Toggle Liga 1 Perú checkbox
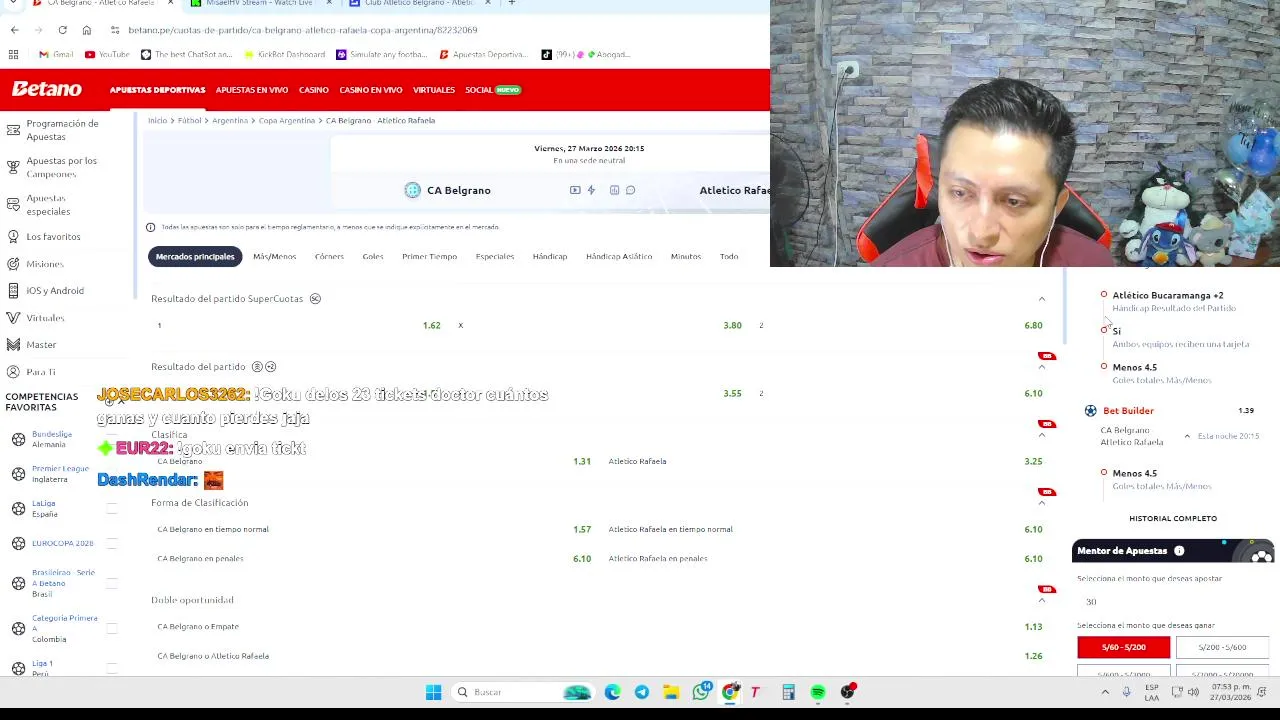 click(111, 668)
